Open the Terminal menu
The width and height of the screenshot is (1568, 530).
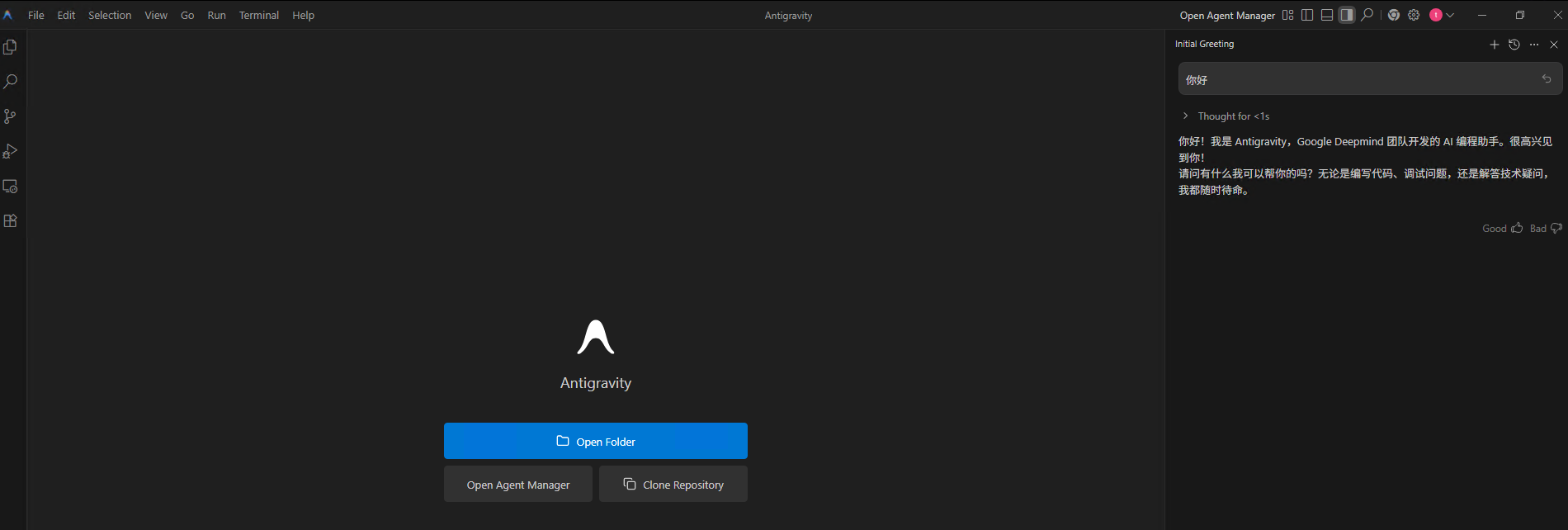pyautogui.click(x=258, y=15)
